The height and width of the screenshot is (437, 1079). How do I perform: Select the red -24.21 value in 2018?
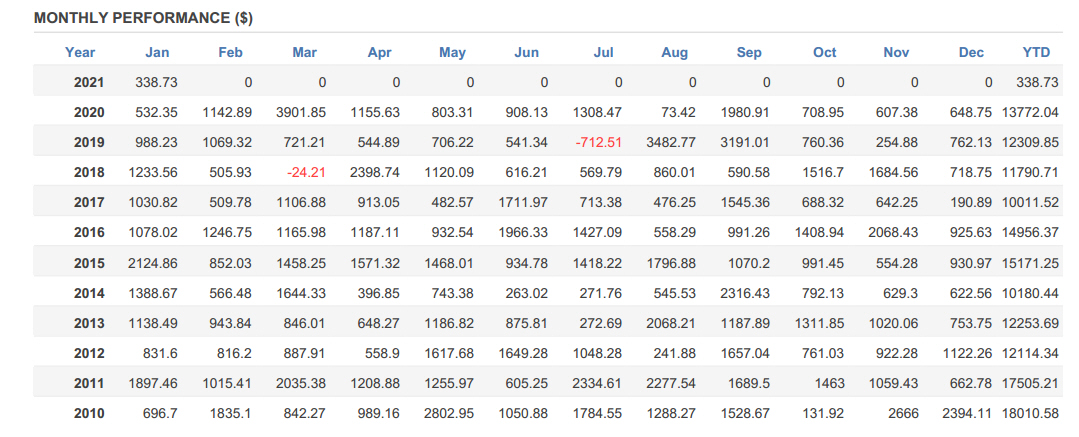[x=306, y=173]
